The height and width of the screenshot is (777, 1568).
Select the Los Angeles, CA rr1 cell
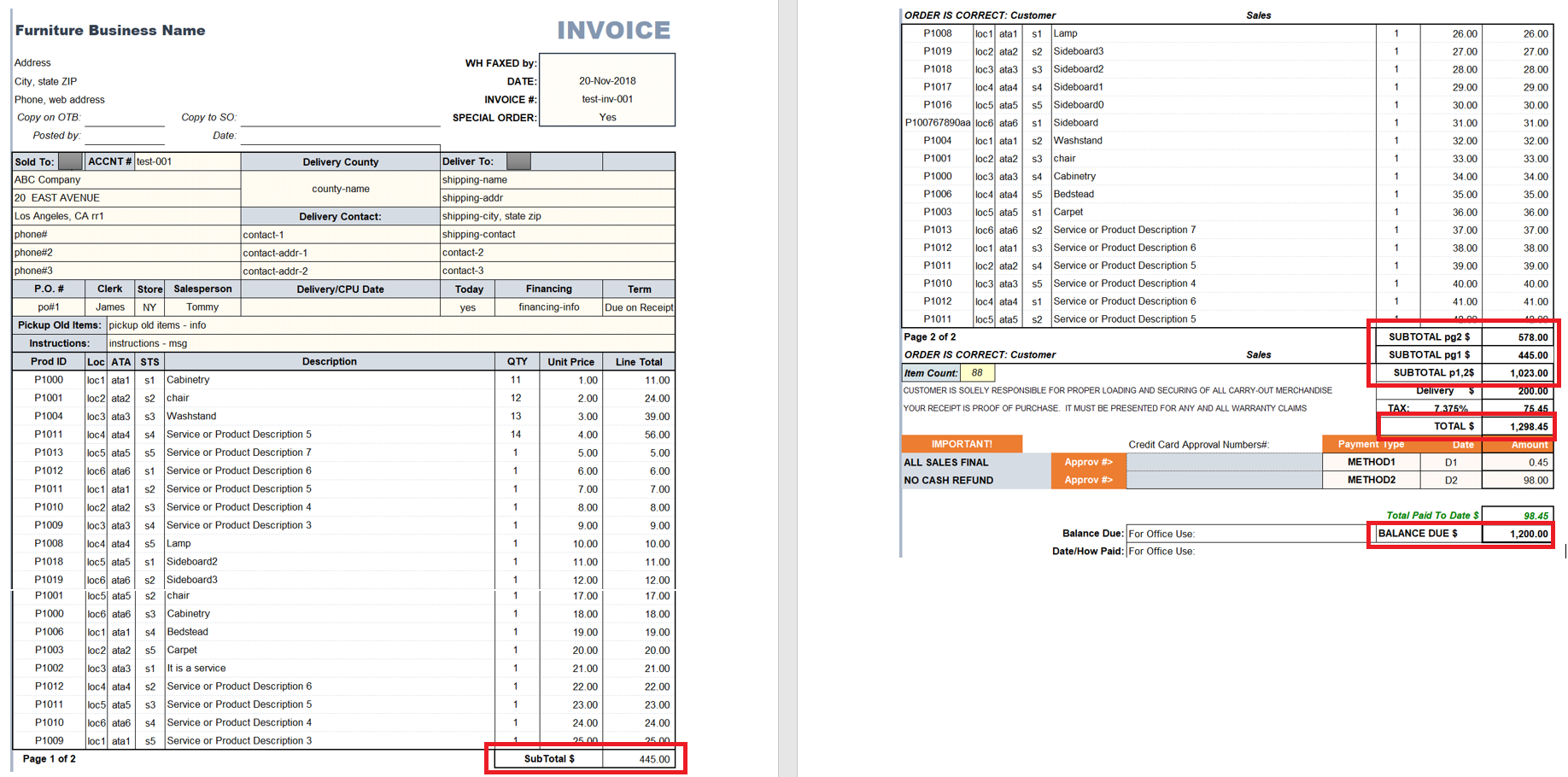[x=126, y=216]
